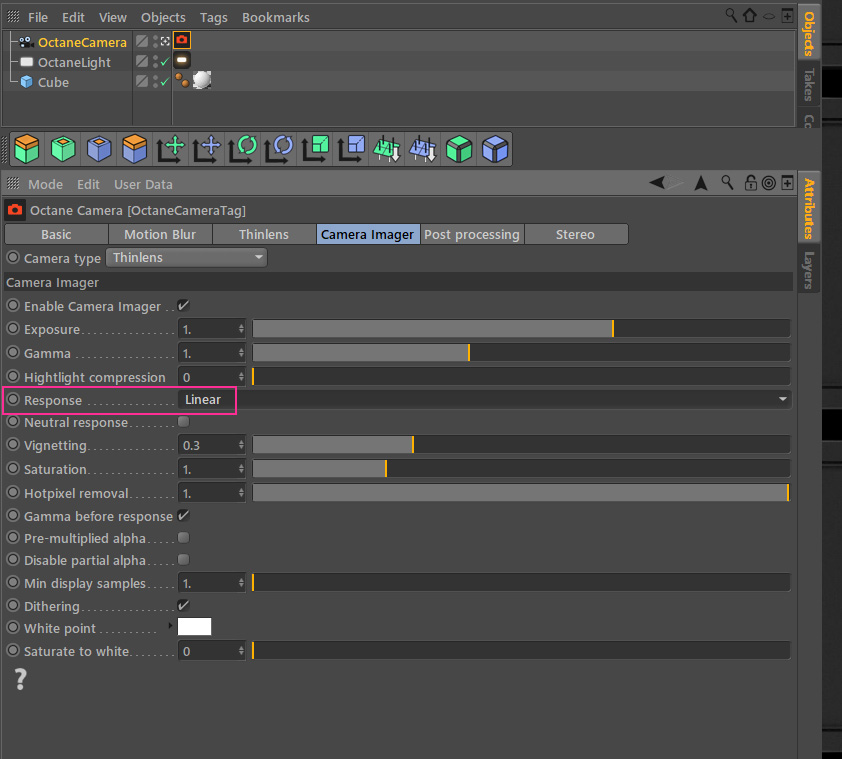
Task: Click the eye icon in Object Manager header
Action: [769, 16]
